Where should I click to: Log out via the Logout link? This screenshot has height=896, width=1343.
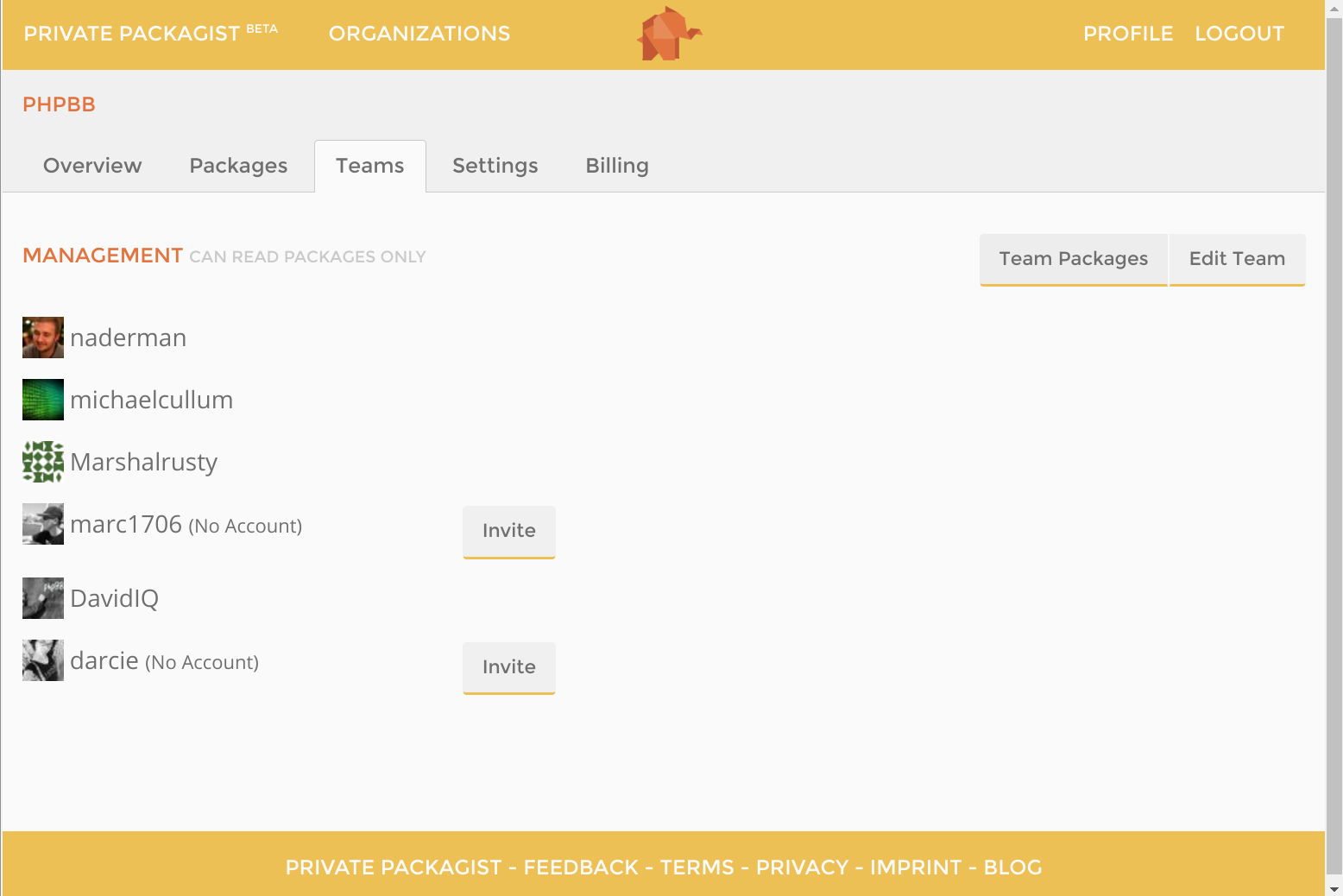click(x=1239, y=34)
